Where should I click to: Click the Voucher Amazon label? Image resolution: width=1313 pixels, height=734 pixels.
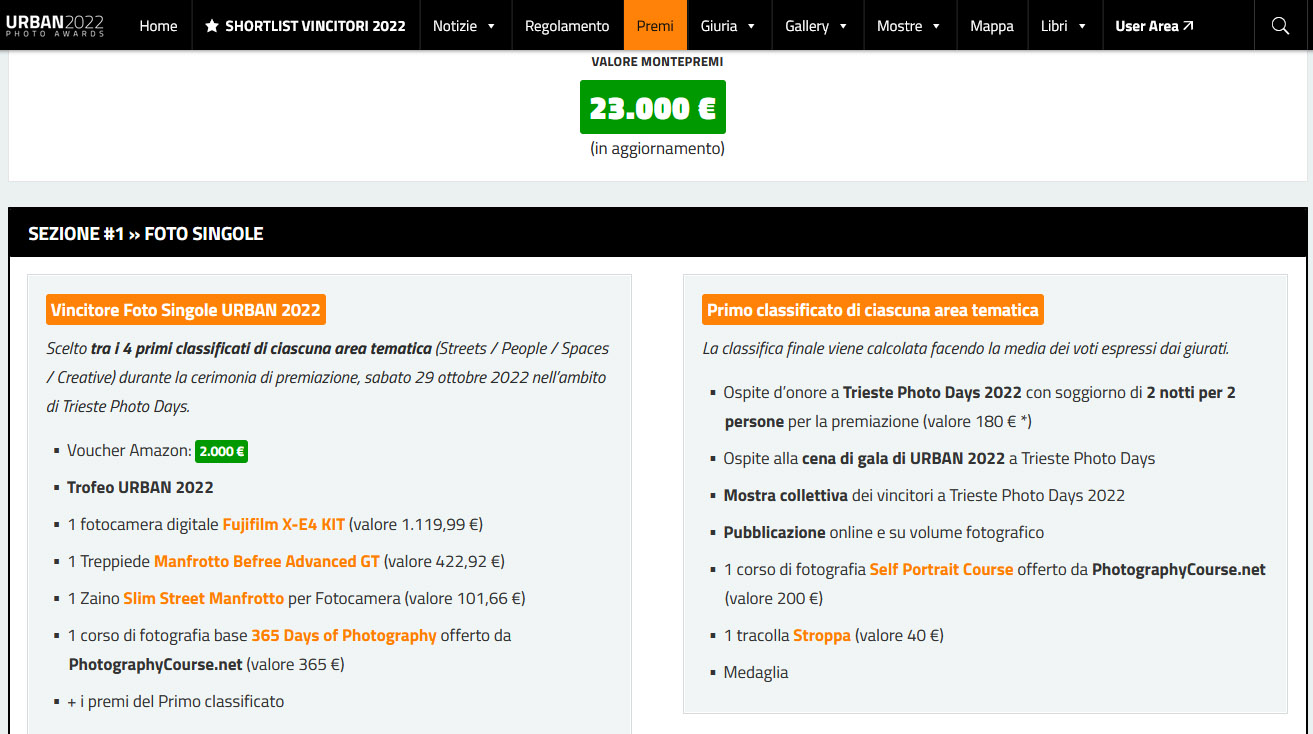129,451
